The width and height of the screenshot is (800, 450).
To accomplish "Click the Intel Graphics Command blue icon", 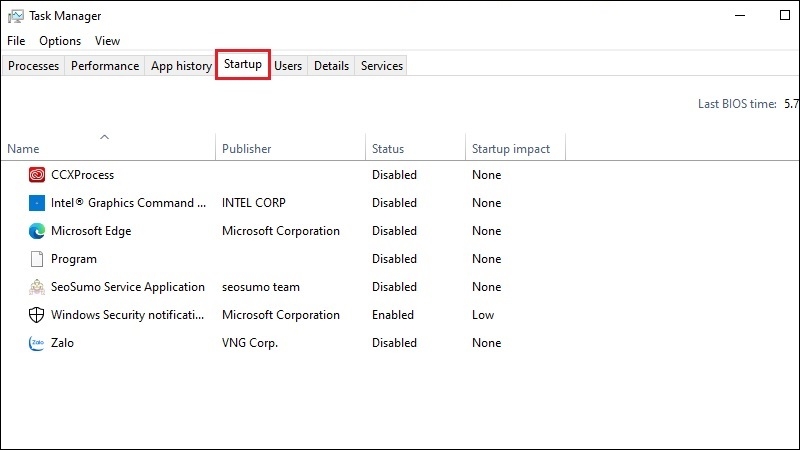I will tap(37, 203).
